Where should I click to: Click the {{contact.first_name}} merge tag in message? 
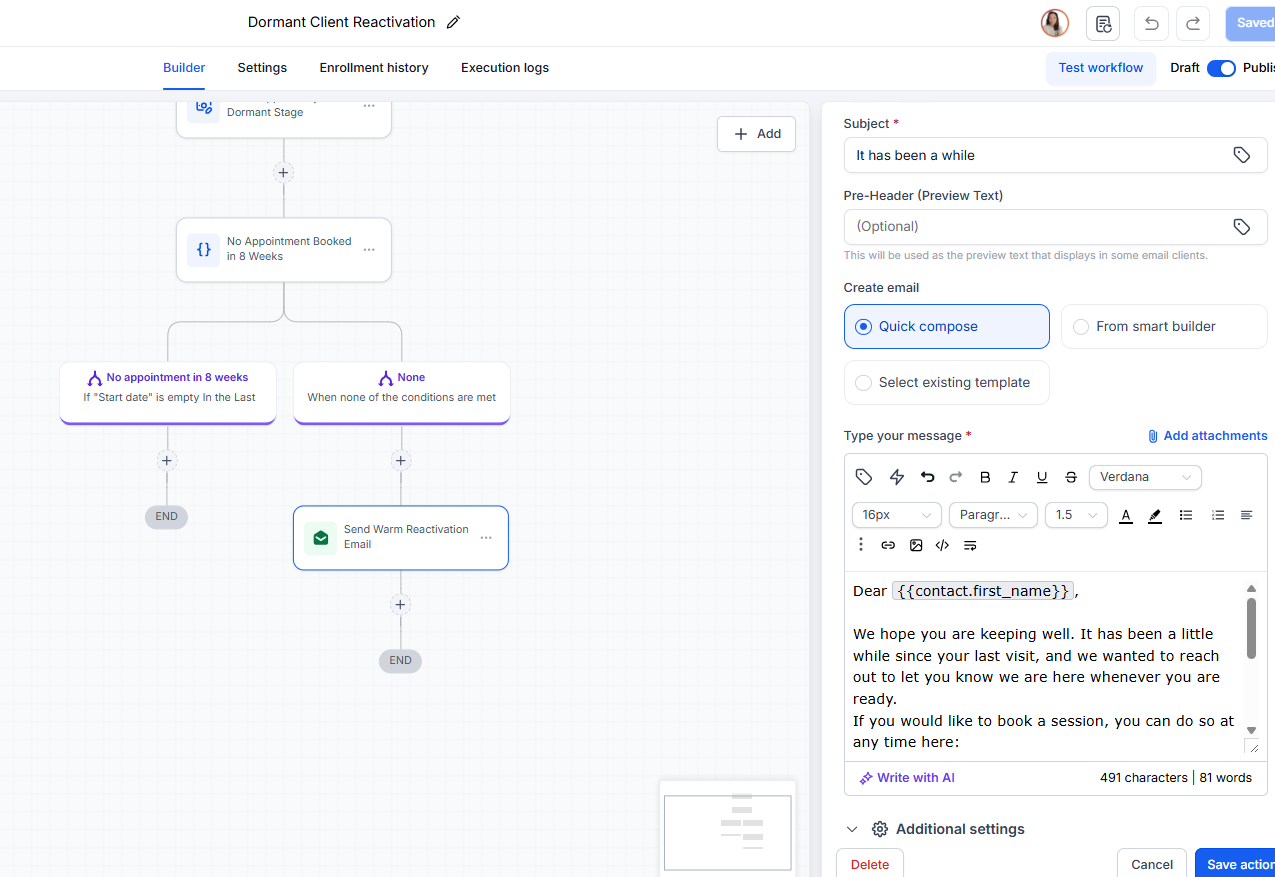[x=983, y=591]
